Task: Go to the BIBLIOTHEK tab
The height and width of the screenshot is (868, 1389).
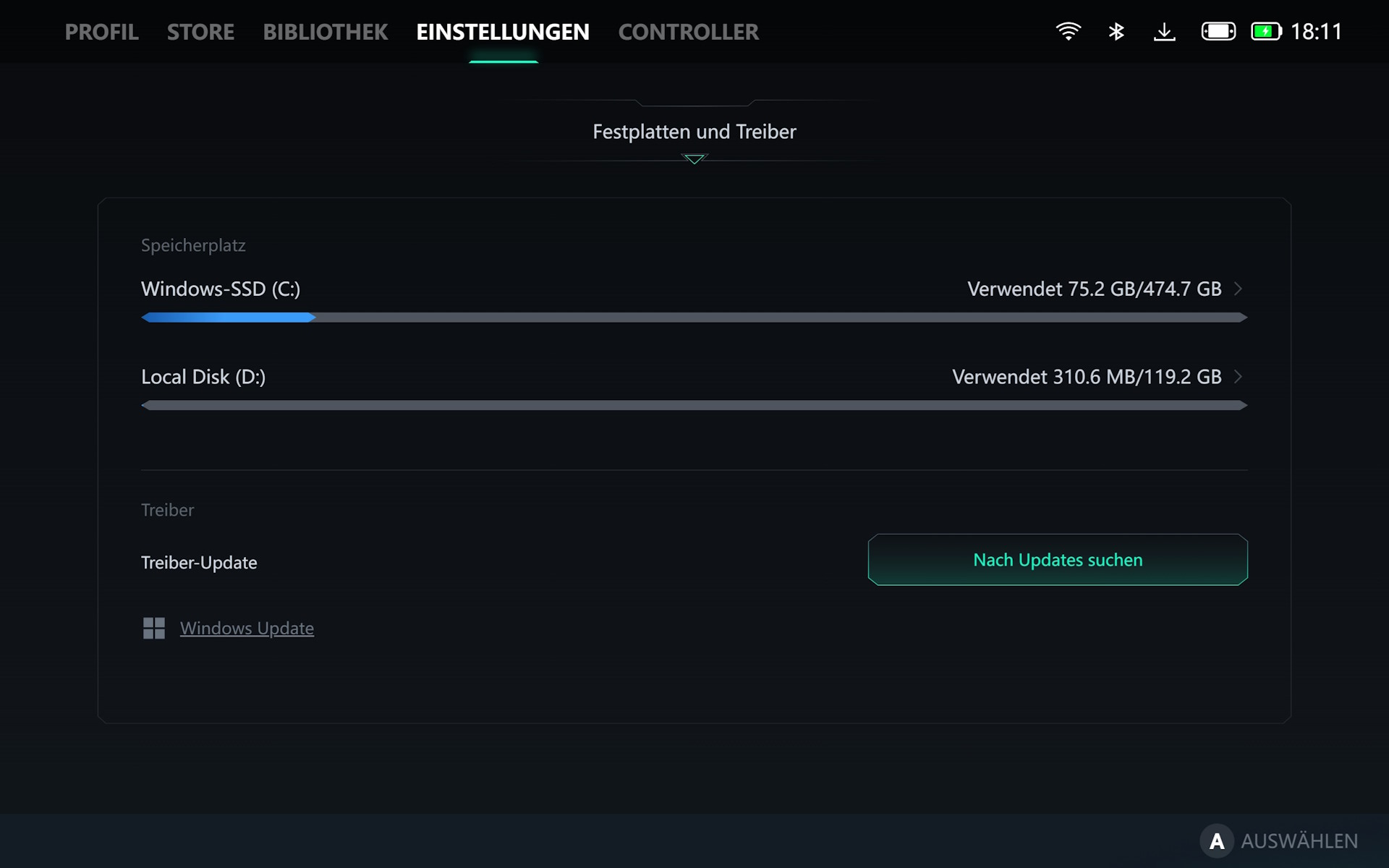Action: 325,32
